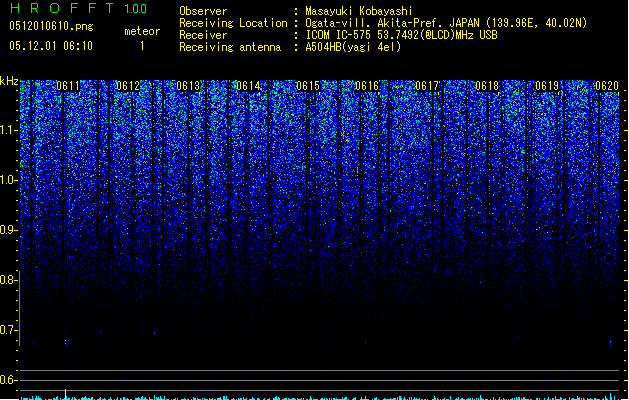629x400 pixels.
Task: Click the 1.0 frequency axis label
Action: point(8,180)
